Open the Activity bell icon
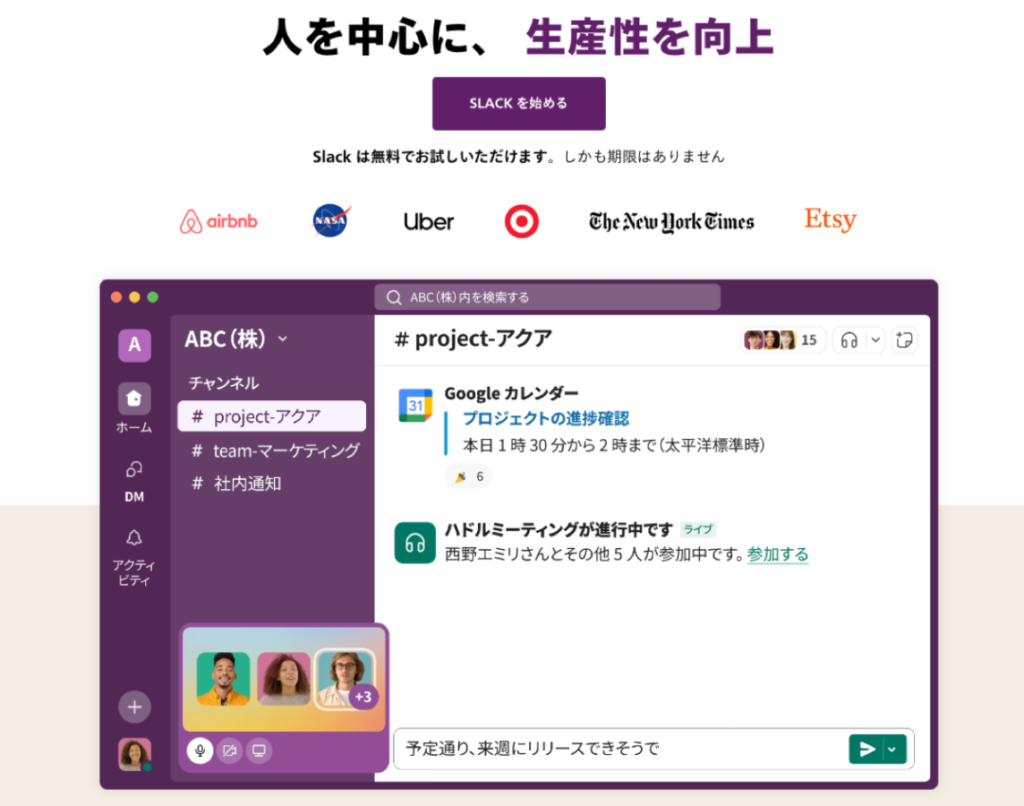This screenshot has height=806, width=1024. [x=134, y=539]
